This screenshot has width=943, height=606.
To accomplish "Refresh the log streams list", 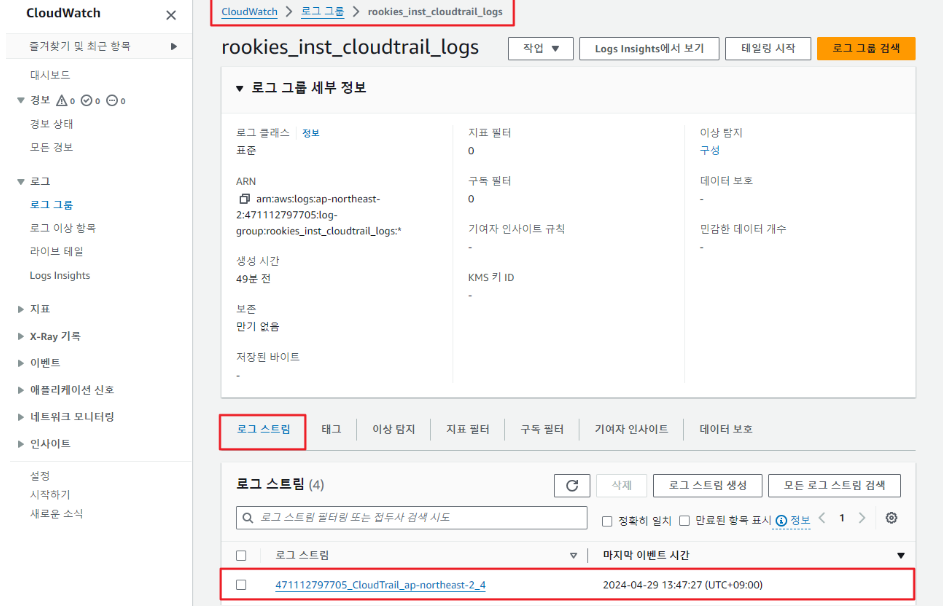I will point(572,486).
